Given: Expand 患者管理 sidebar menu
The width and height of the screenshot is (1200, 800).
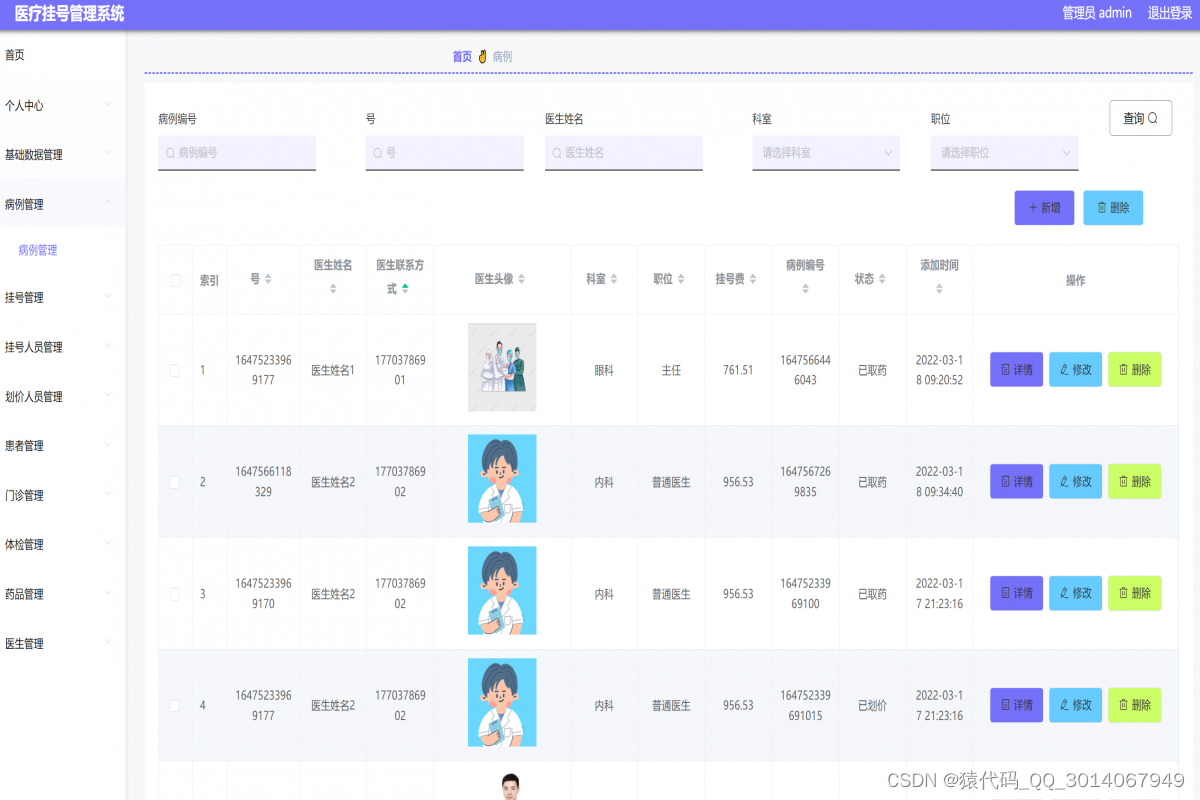Looking at the screenshot, I should tap(63, 445).
